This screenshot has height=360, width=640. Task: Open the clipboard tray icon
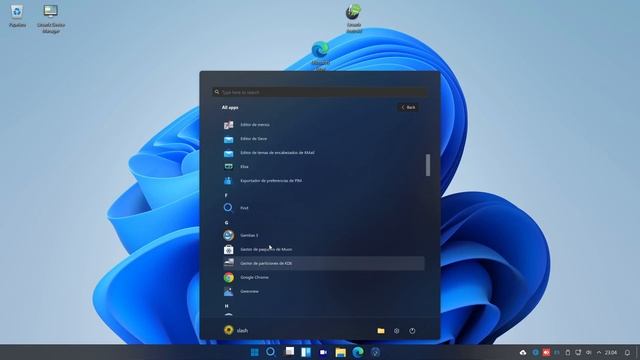pos(567,352)
